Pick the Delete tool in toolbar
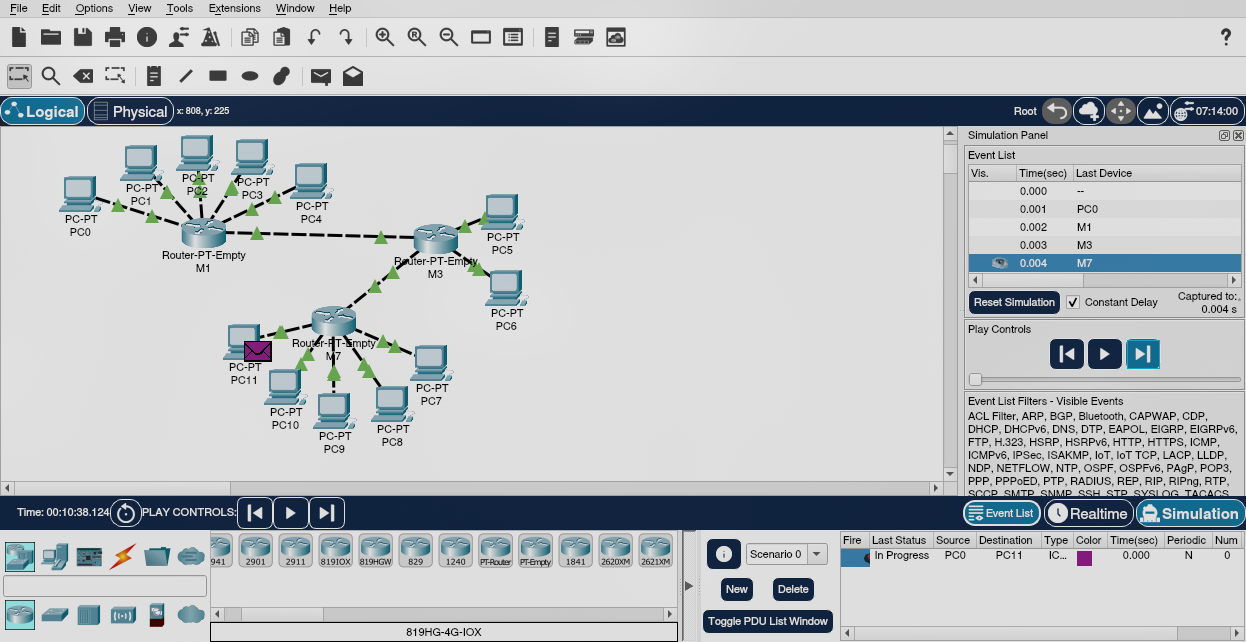 pos(83,75)
